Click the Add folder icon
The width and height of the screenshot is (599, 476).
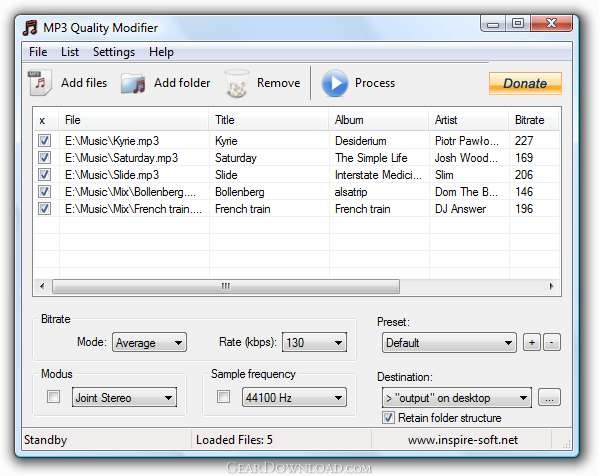[x=133, y=83]
